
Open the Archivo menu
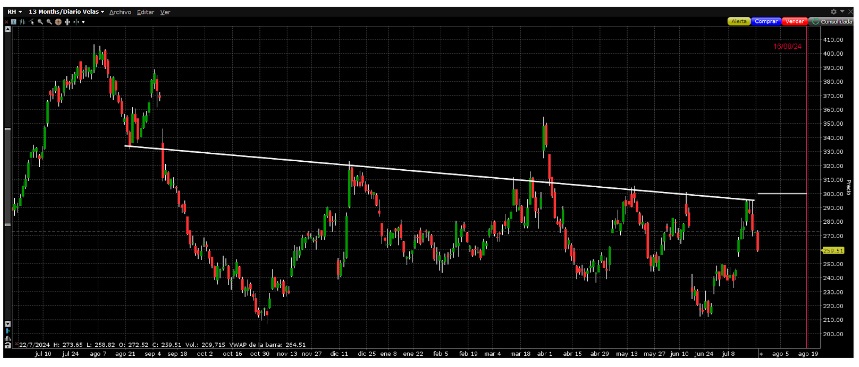[120, 12]
